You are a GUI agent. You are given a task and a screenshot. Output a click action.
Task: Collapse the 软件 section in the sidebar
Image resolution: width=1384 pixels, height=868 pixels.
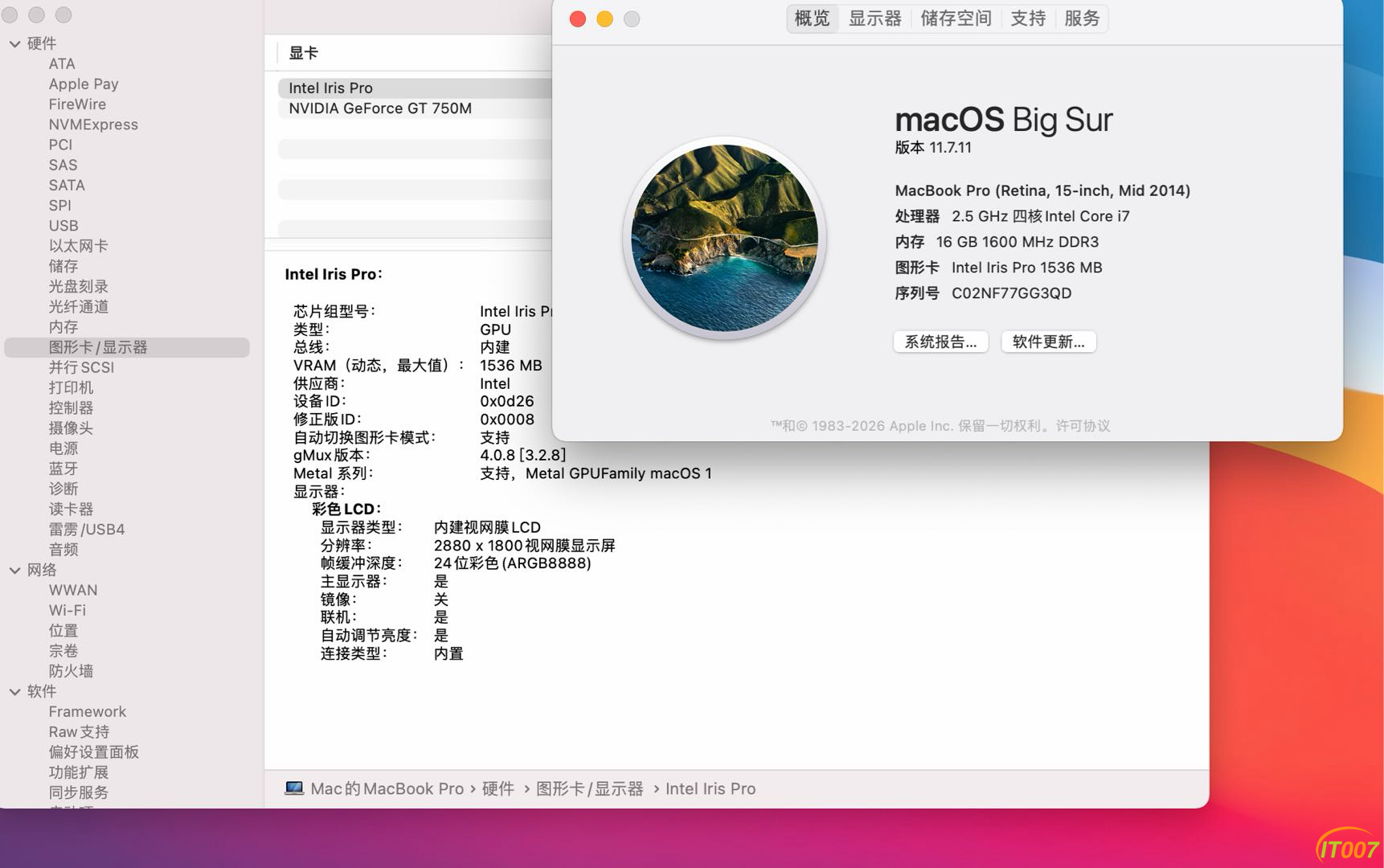click(x=14, y=691)
